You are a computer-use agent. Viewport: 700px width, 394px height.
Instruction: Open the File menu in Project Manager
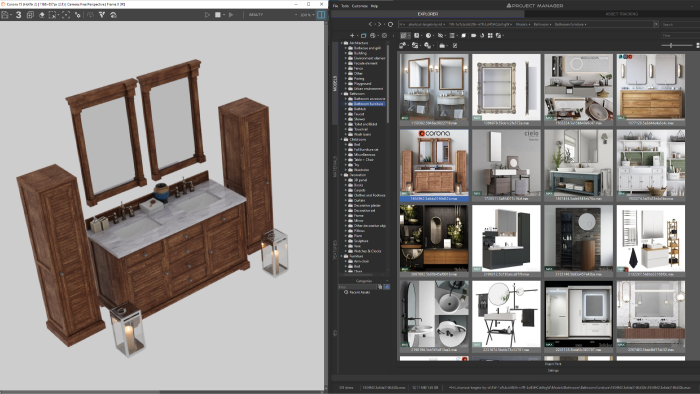pos(335,6)
